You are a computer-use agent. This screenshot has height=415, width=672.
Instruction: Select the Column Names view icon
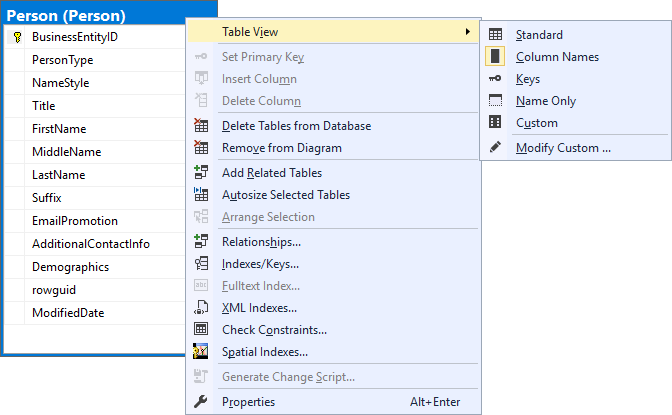[x=495, y=57]
